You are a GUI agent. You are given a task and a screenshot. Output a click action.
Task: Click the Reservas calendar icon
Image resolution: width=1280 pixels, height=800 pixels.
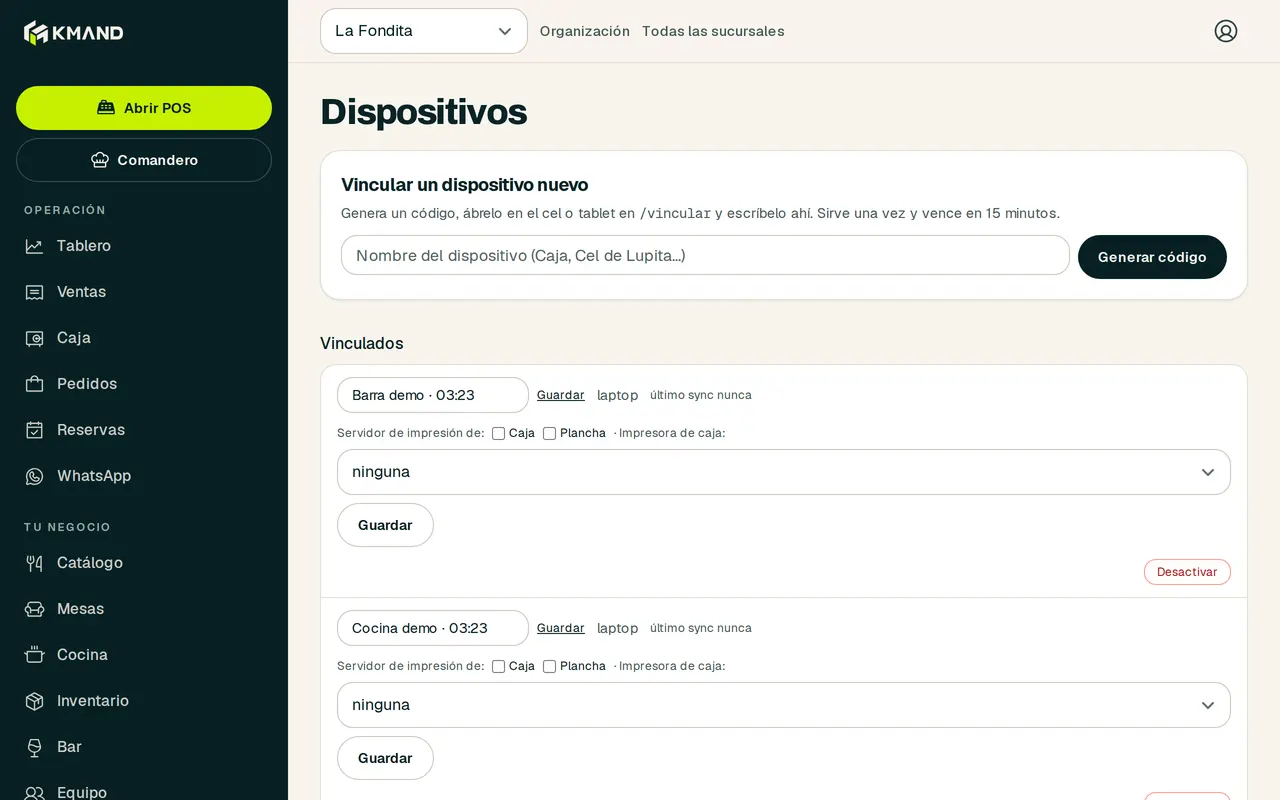34,430
